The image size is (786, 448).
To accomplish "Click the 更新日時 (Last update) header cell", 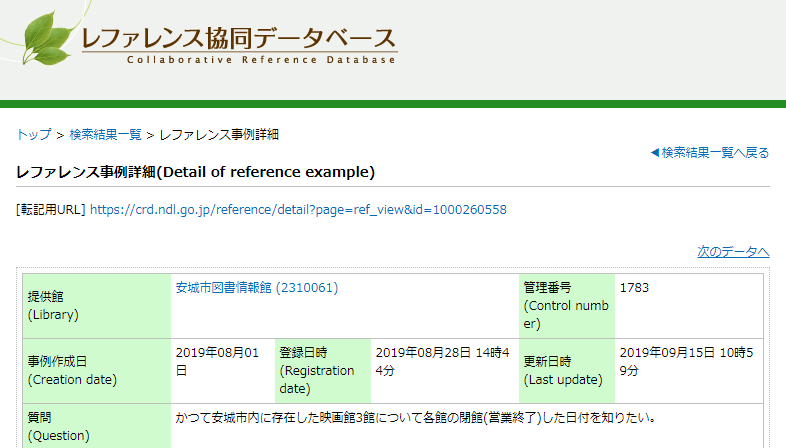I will tap(567, 371).
